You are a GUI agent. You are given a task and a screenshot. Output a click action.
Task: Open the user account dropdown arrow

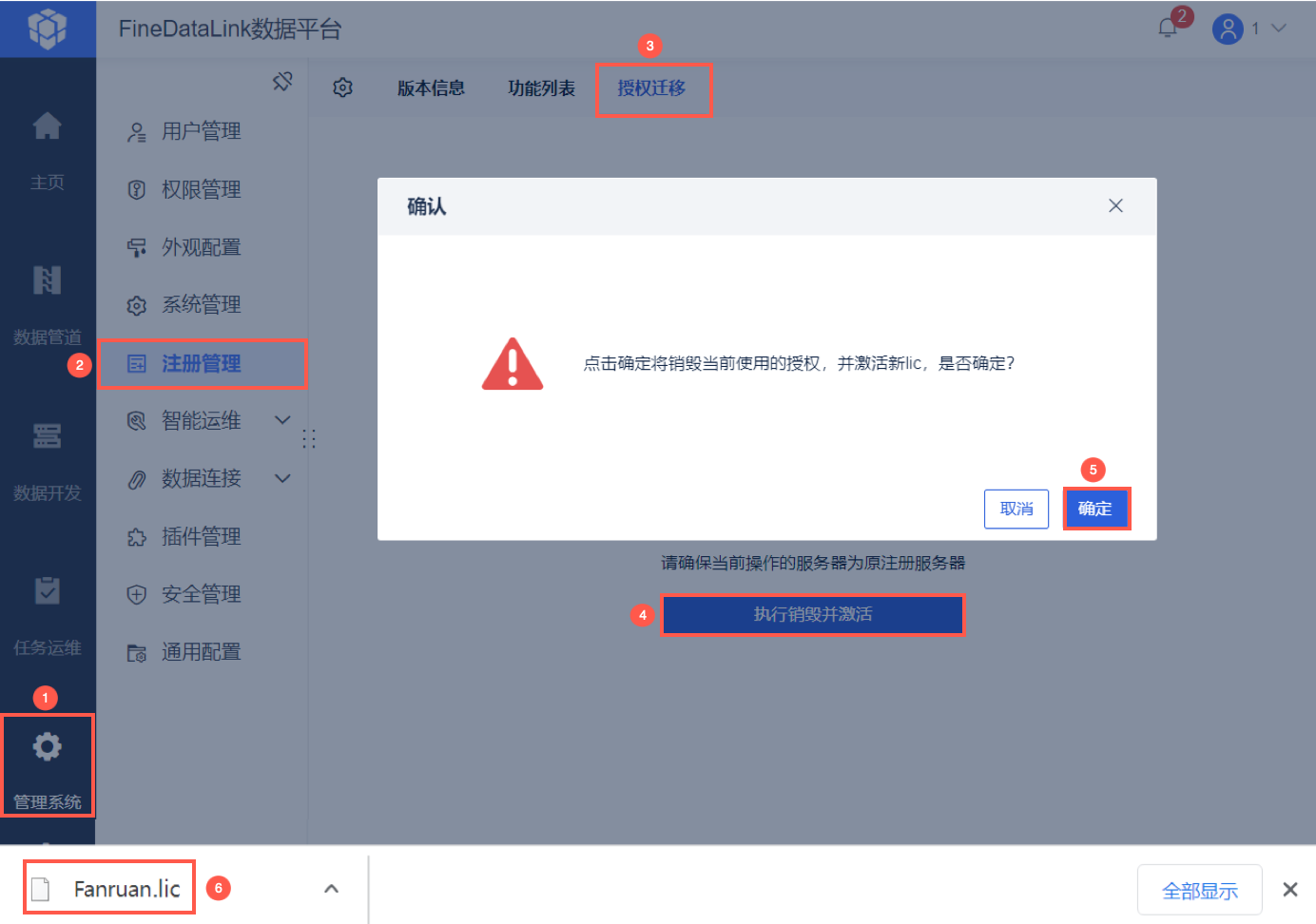point(1279,29)
